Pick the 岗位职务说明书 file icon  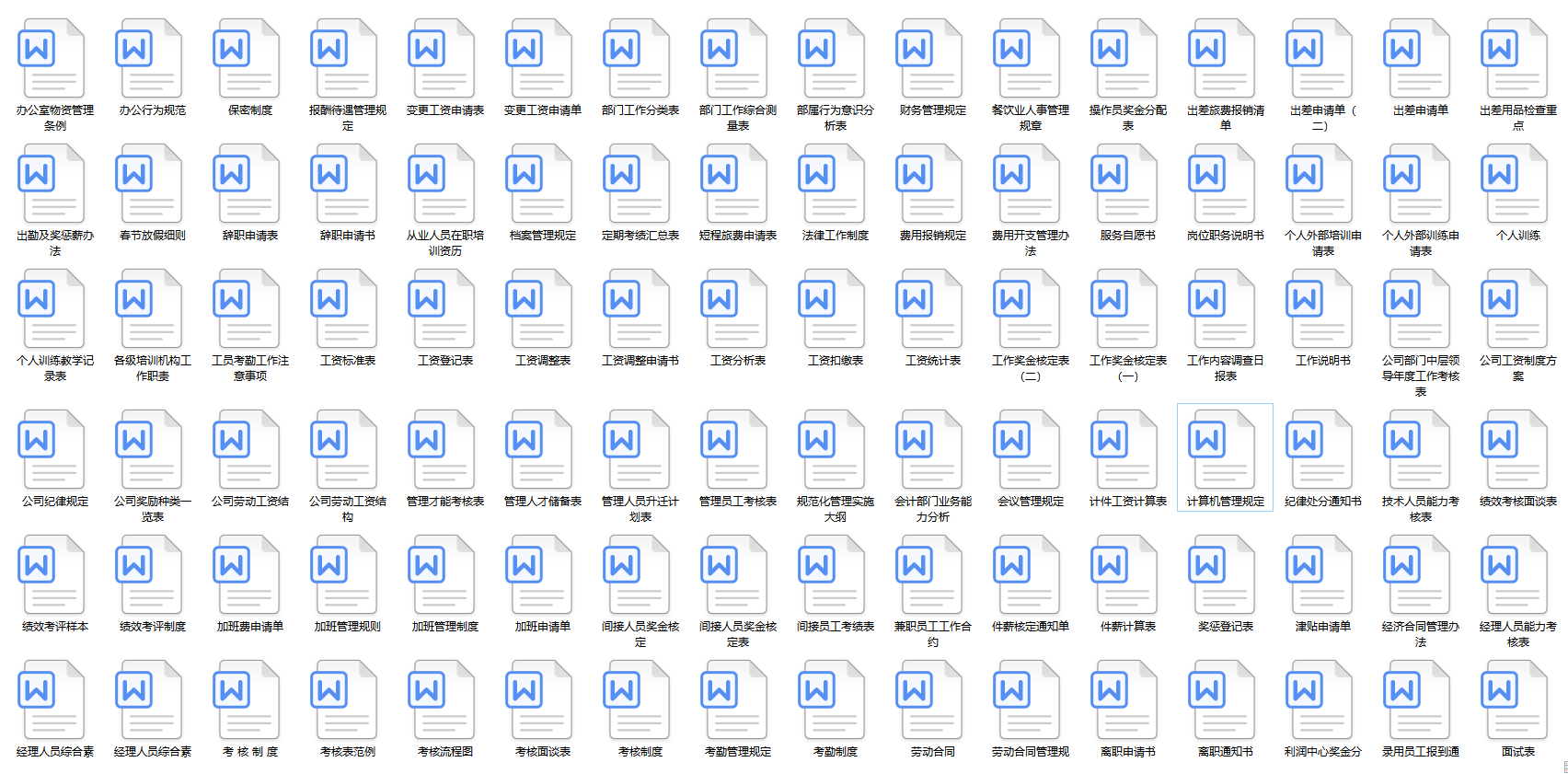tap(1222, 184)
